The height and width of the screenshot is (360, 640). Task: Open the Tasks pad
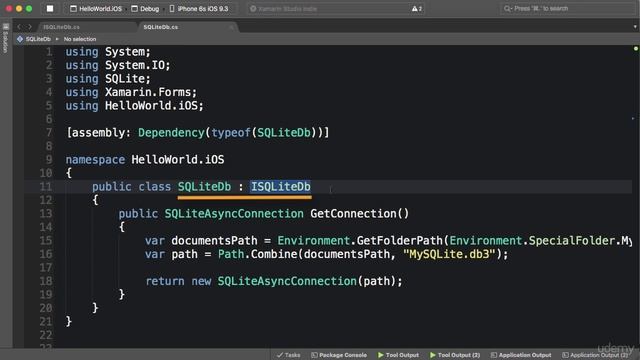289,355
